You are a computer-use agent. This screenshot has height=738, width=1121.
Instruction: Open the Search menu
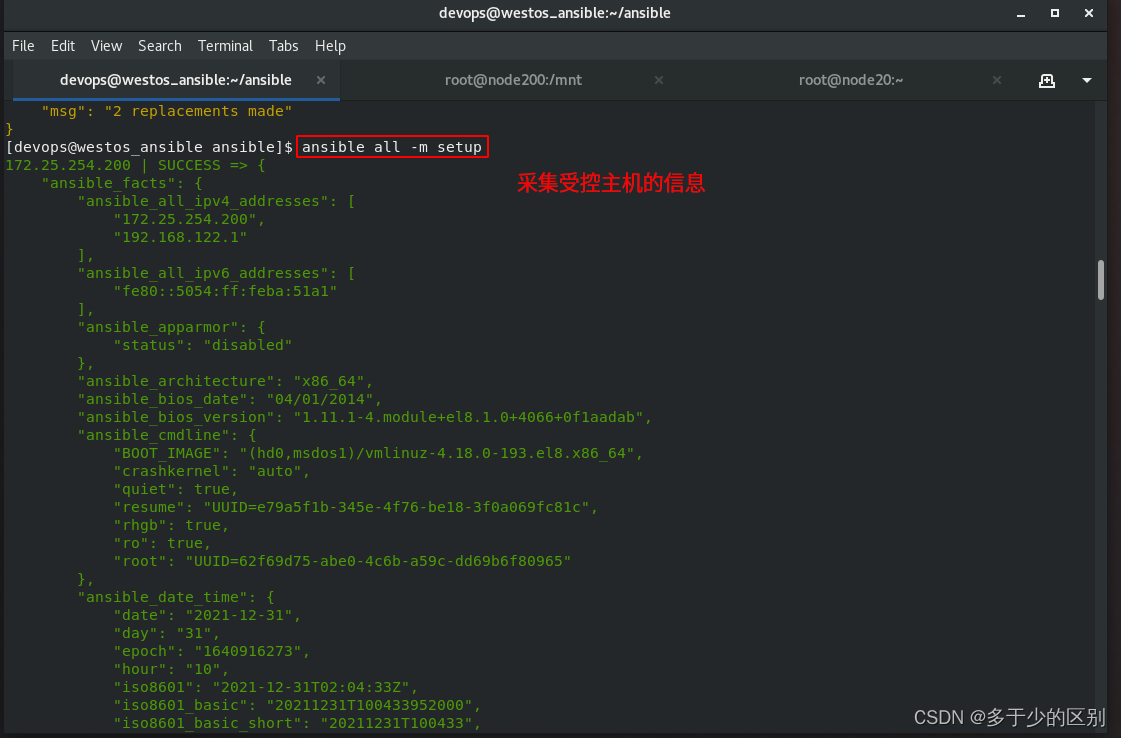159,46
